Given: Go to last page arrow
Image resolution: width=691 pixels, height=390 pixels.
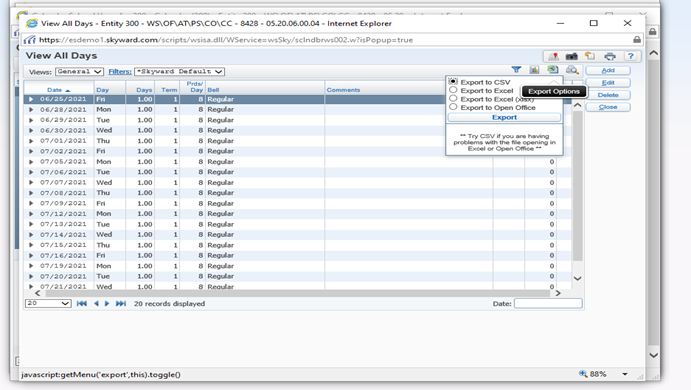Looking at the screenshot, I should coord(121,303).
